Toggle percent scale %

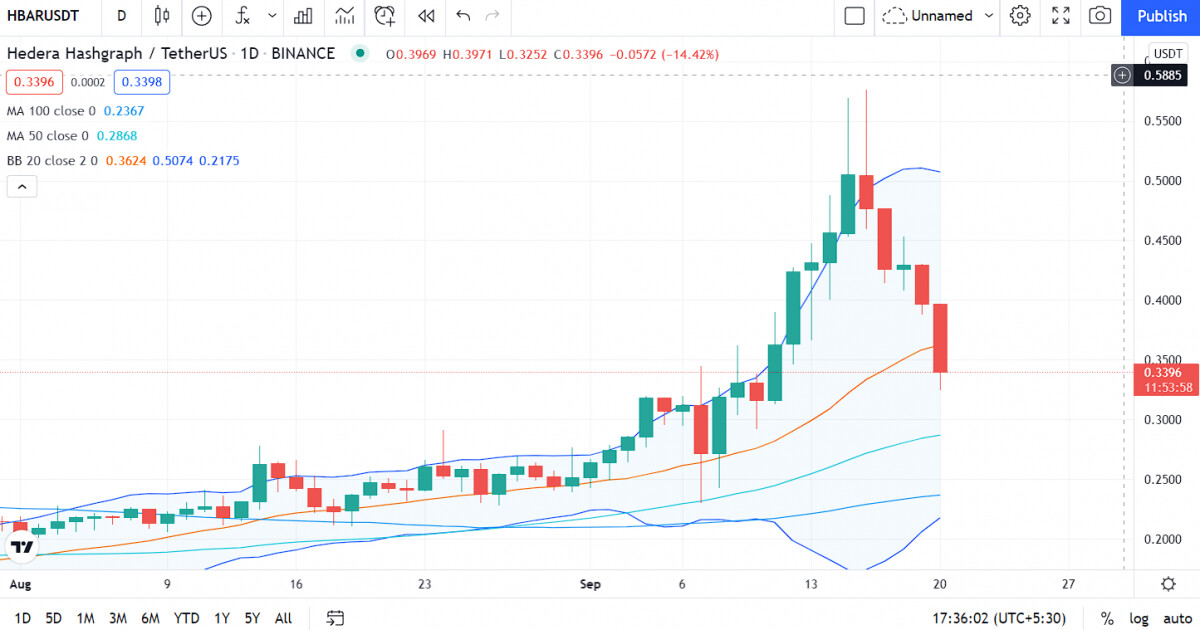point(1107,618)
